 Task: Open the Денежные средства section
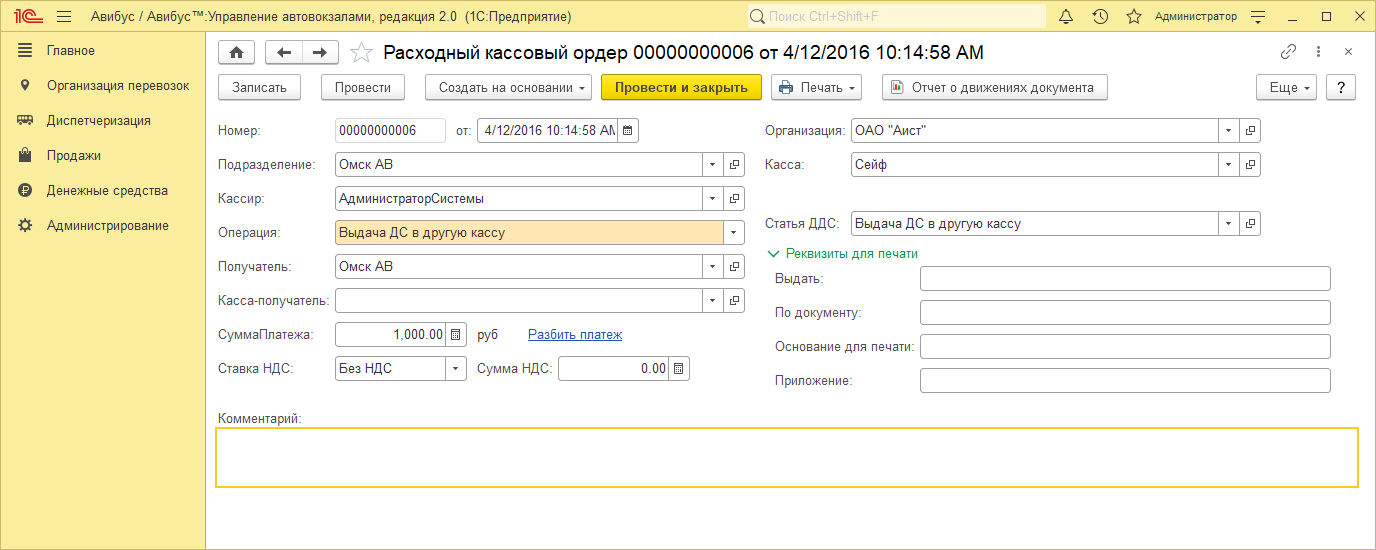coord(107,191)
